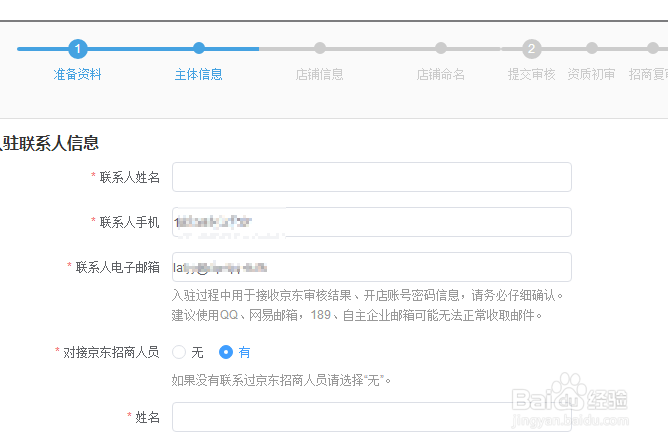The image size is (668, 444).
Task: Open the 提交审核 step label
Action: (532, 75)
